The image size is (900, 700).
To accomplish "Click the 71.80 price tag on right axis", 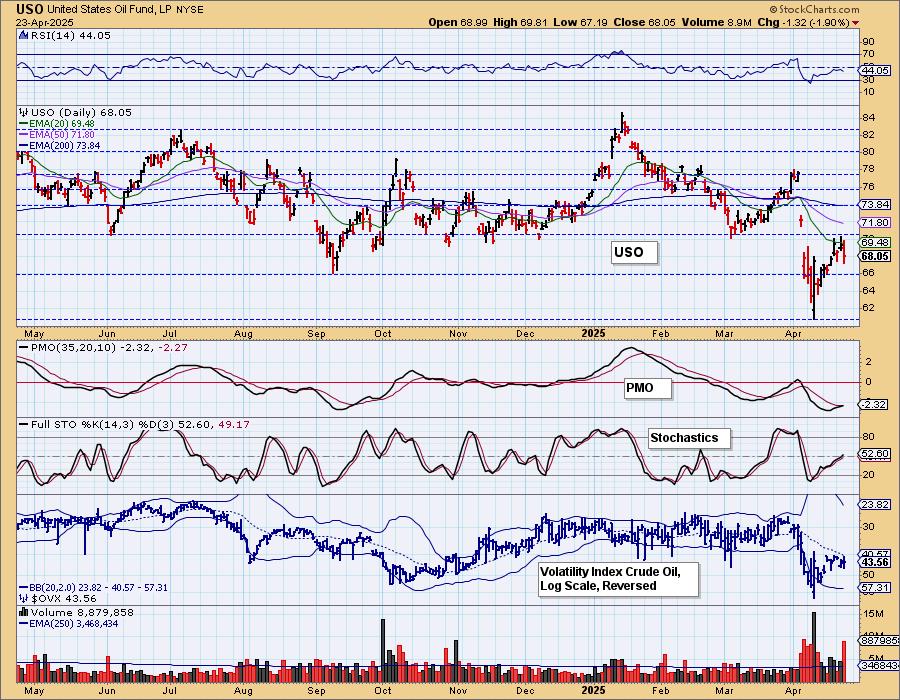I will coord(875,222).
